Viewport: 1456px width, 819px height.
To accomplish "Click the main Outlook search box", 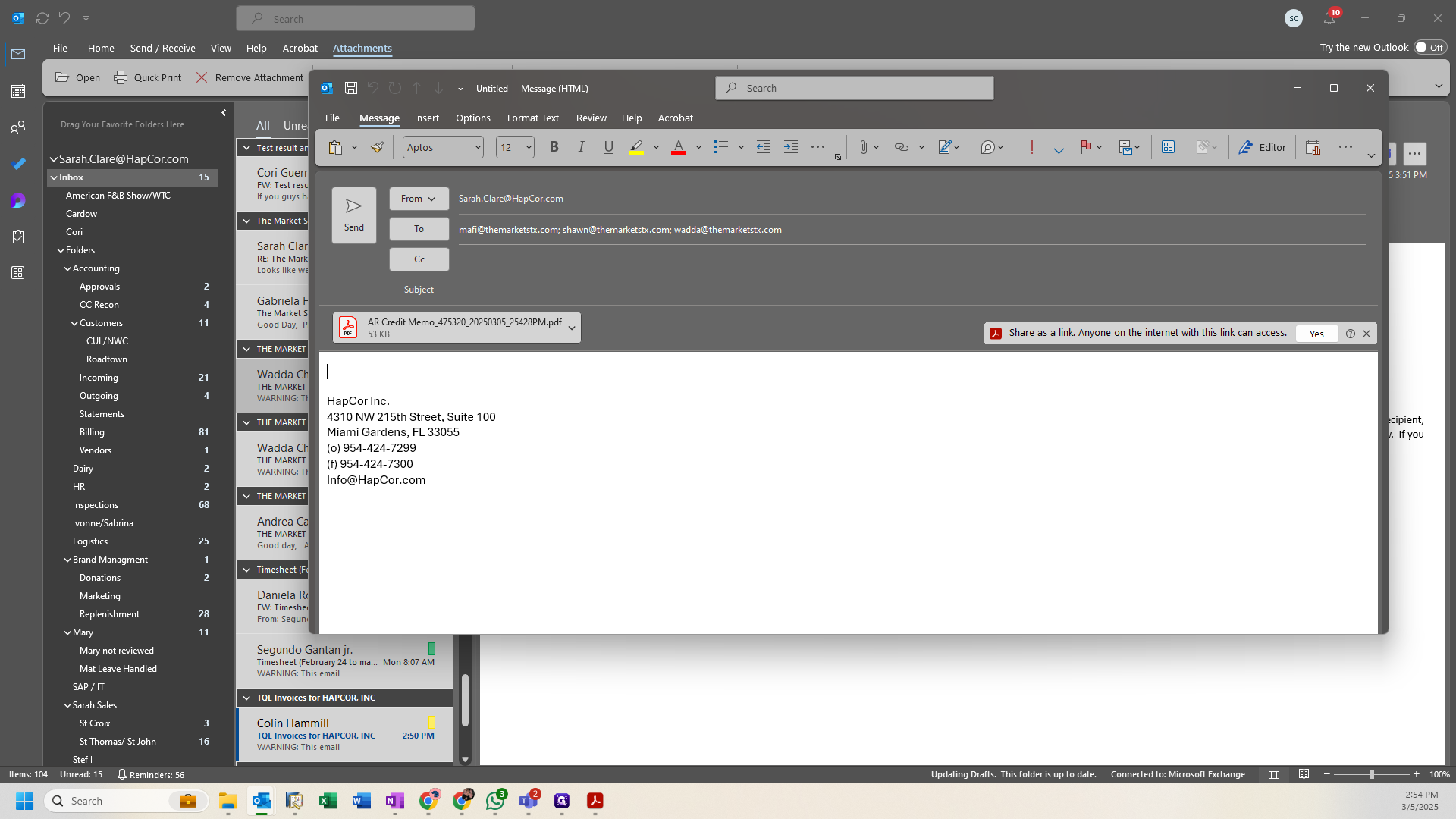I will [356, 18].
